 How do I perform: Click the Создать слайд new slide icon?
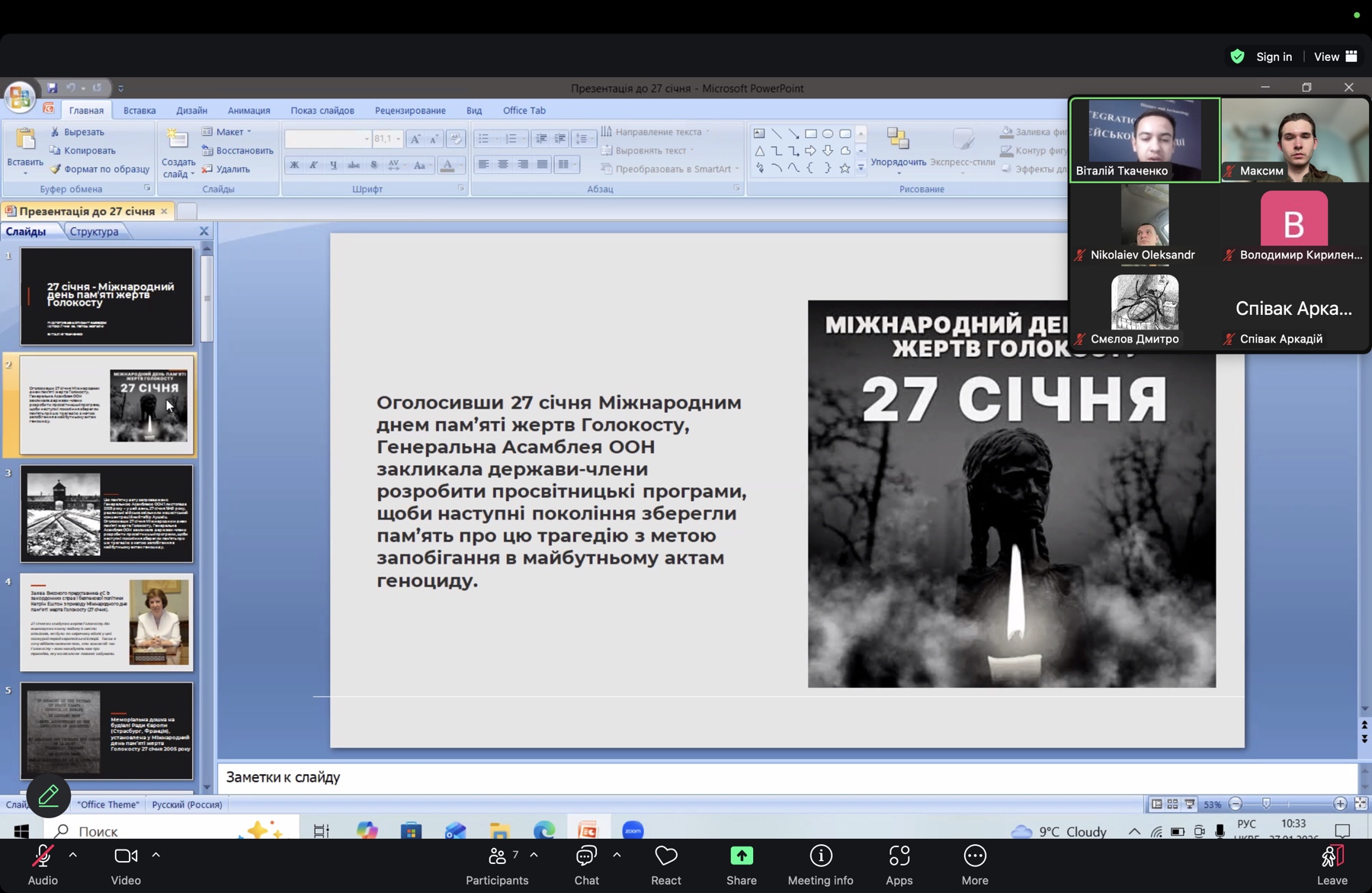click(178, 140)
